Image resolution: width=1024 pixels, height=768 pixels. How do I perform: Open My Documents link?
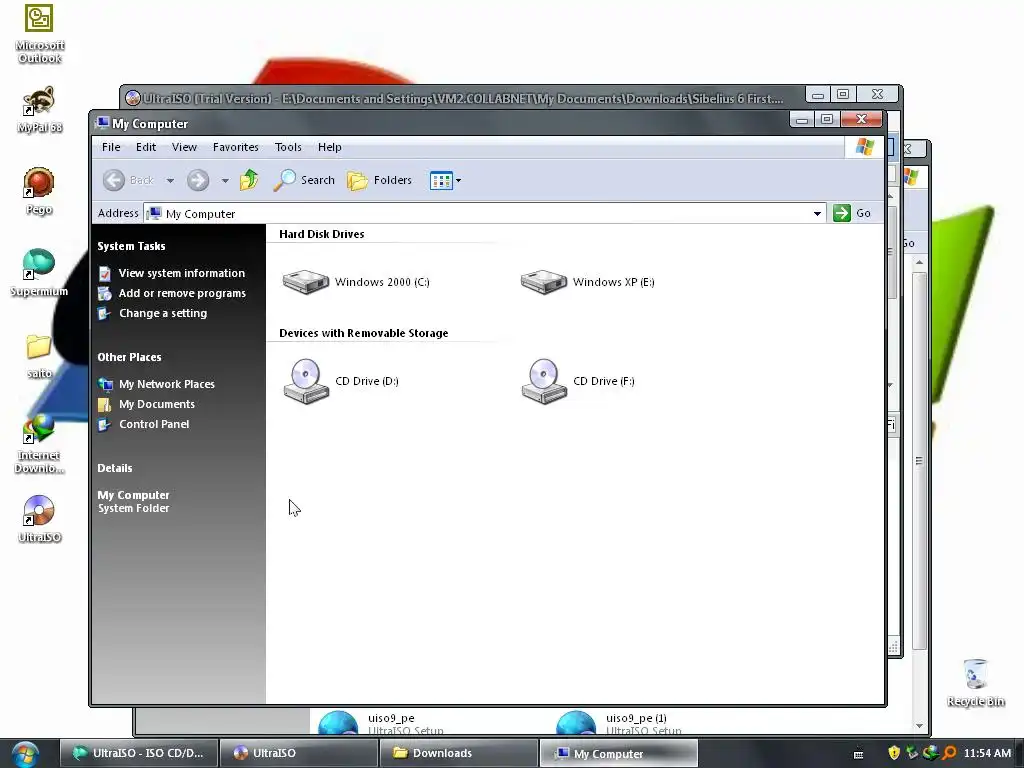pos(157,404)
